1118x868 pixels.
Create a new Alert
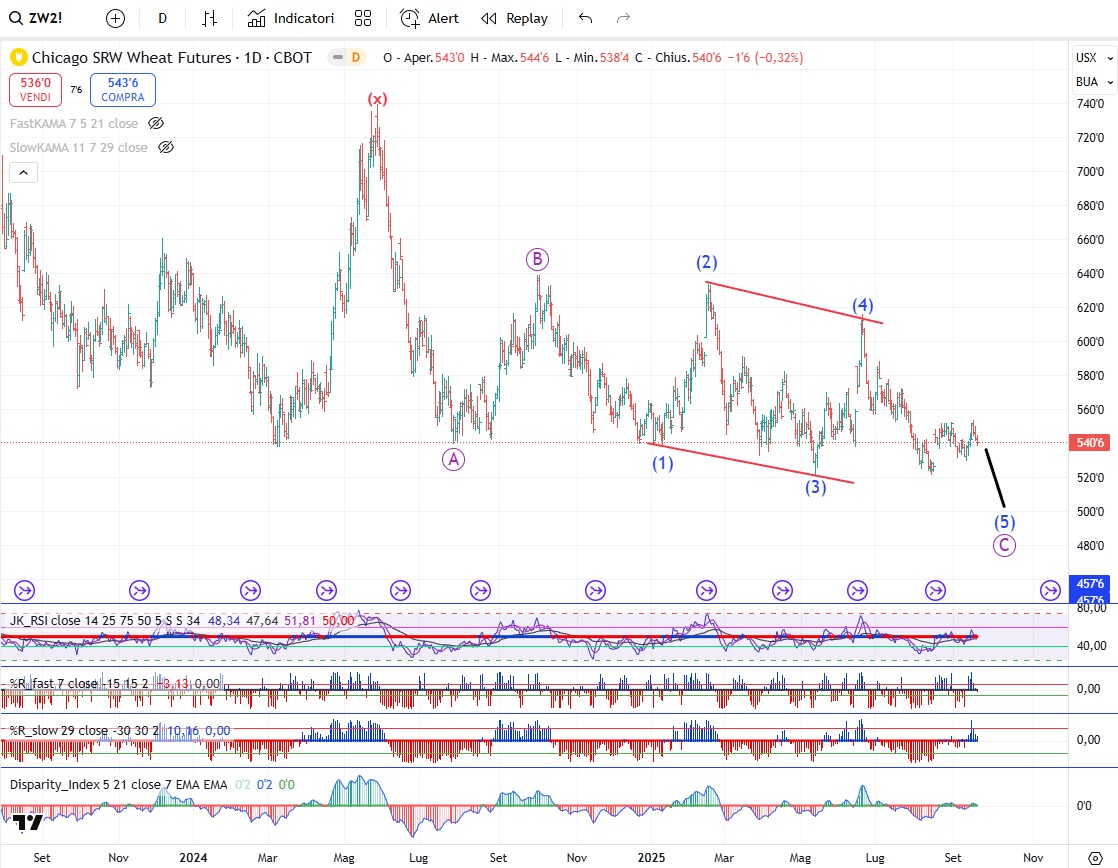tap(429, 18)
